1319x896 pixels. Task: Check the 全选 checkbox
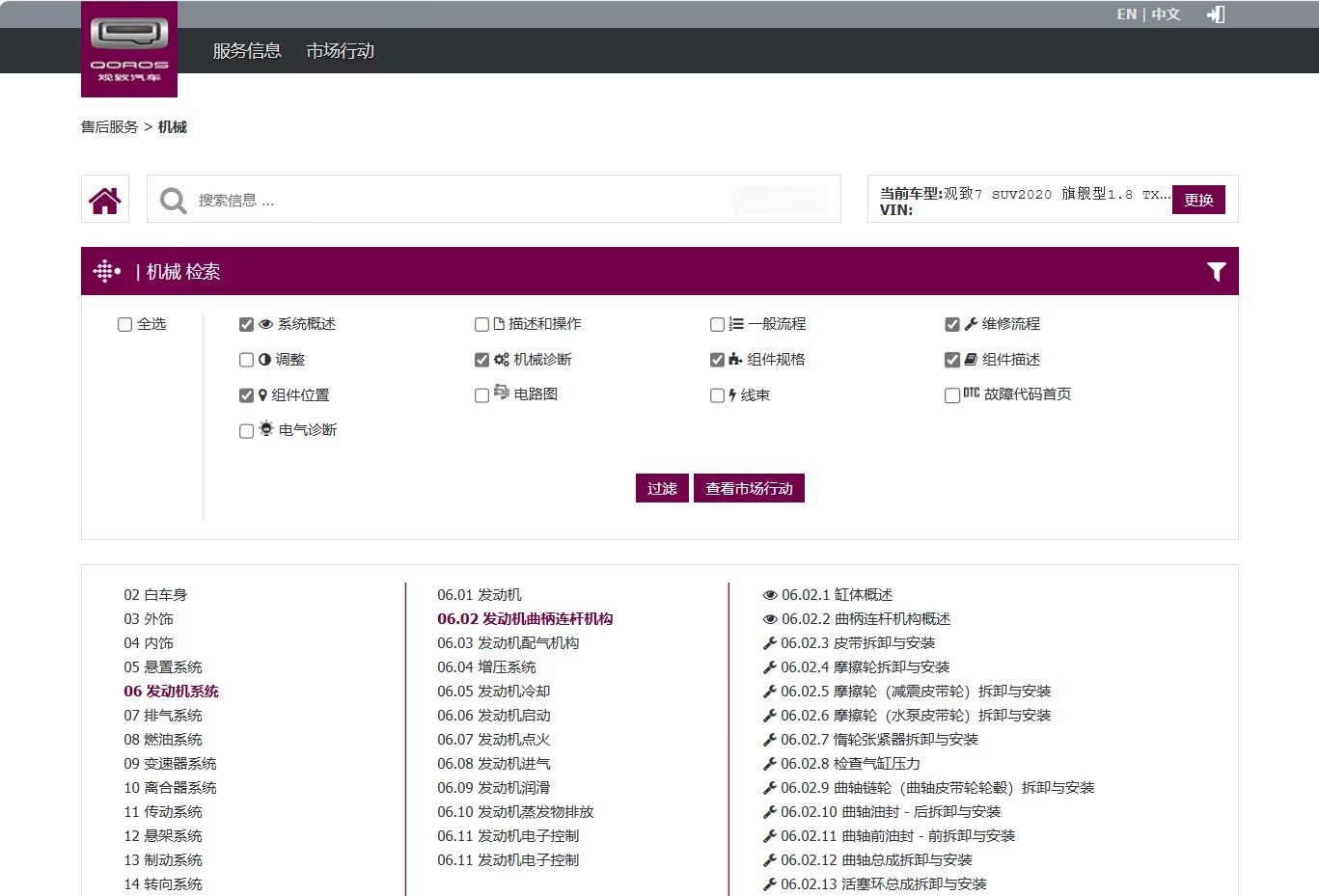tap(124, 324)
